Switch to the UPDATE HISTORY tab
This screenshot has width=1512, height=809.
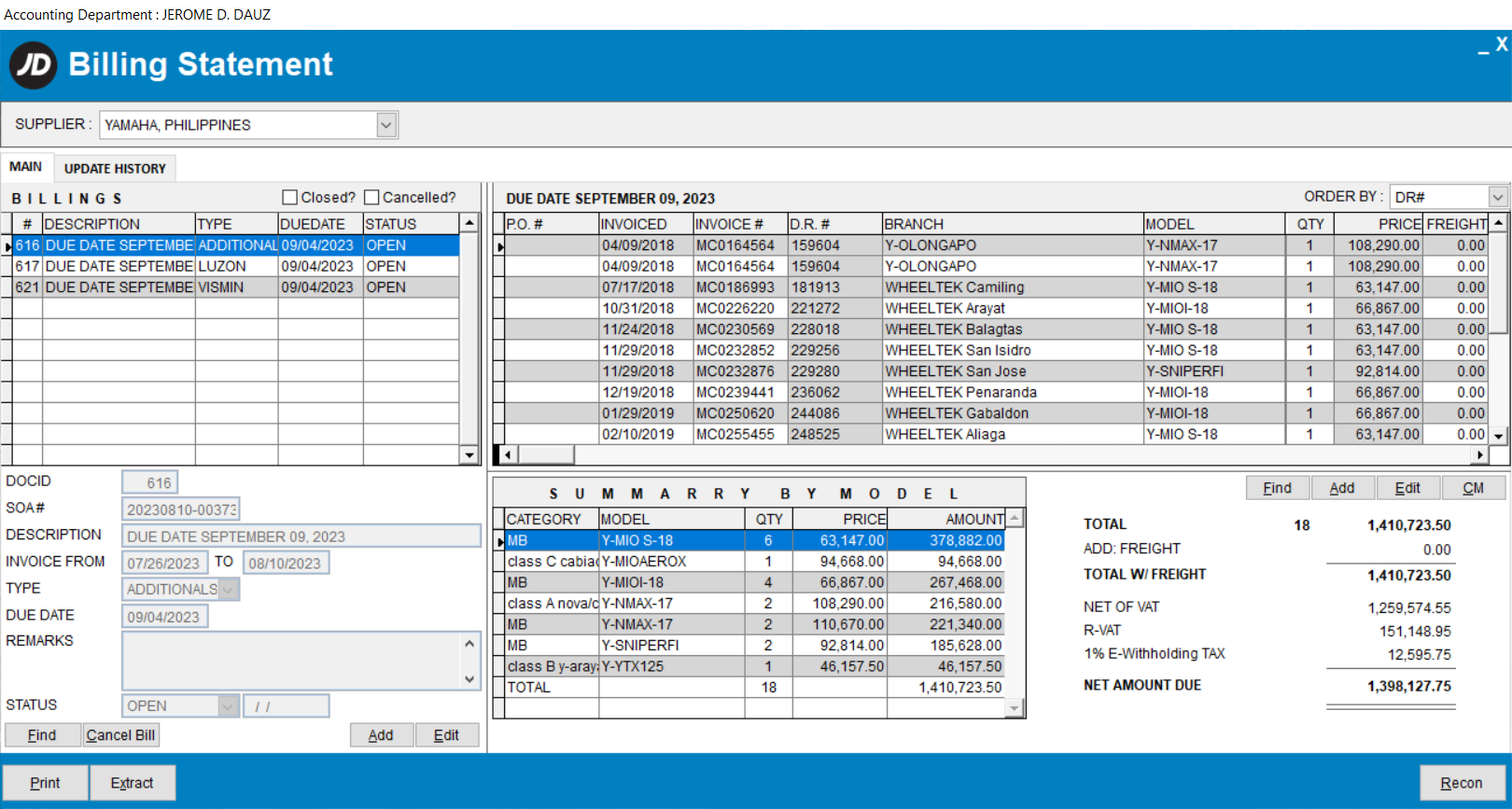pyautogui.click(x=115, y=169)
